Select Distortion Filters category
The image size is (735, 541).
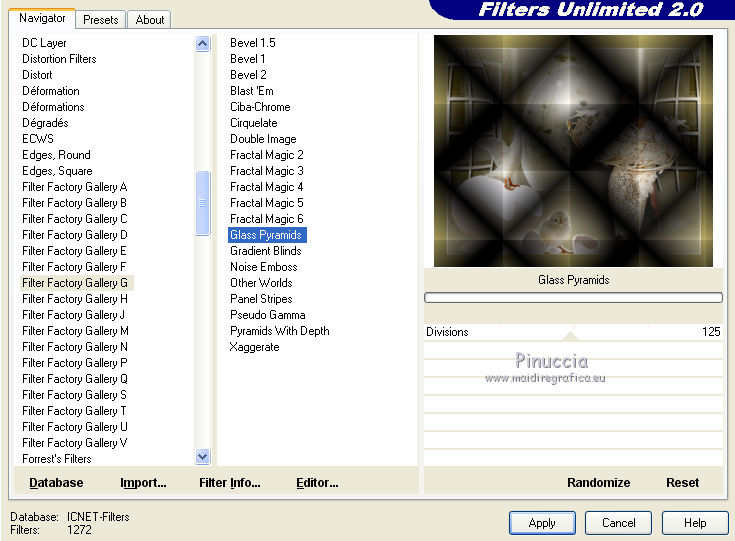[59, 59]
